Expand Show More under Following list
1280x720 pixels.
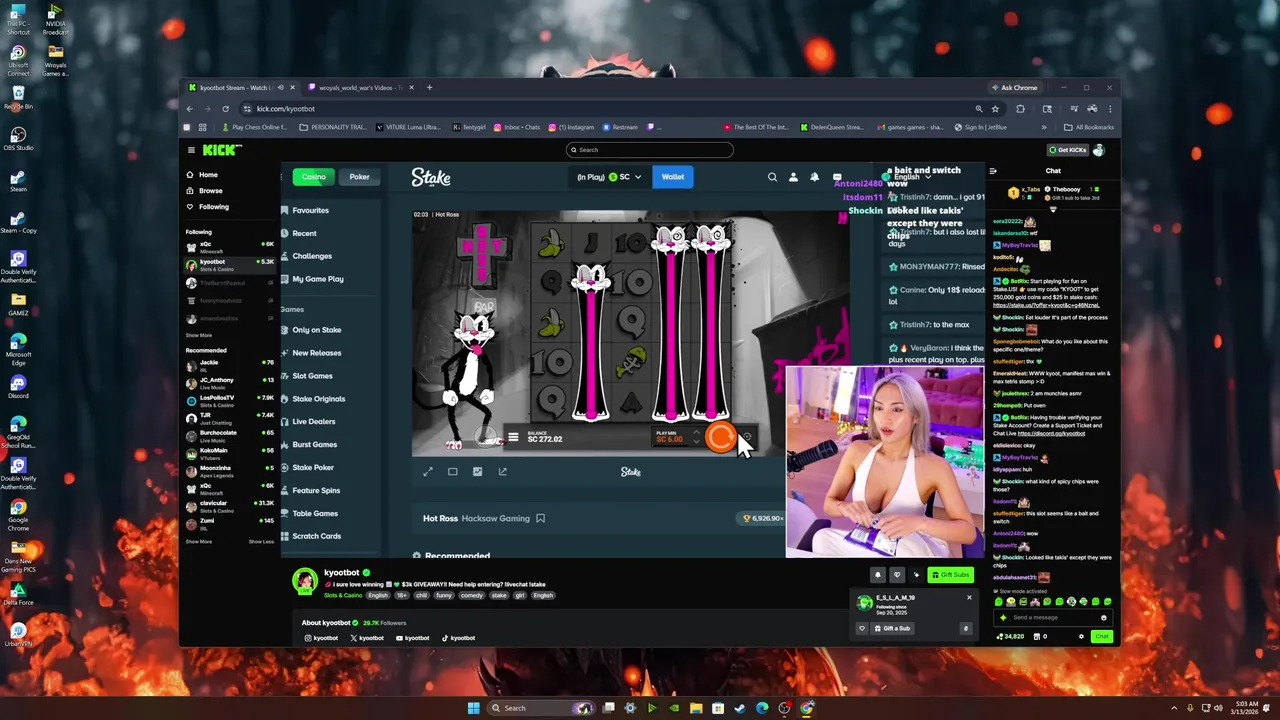click(x=198, y=336)
